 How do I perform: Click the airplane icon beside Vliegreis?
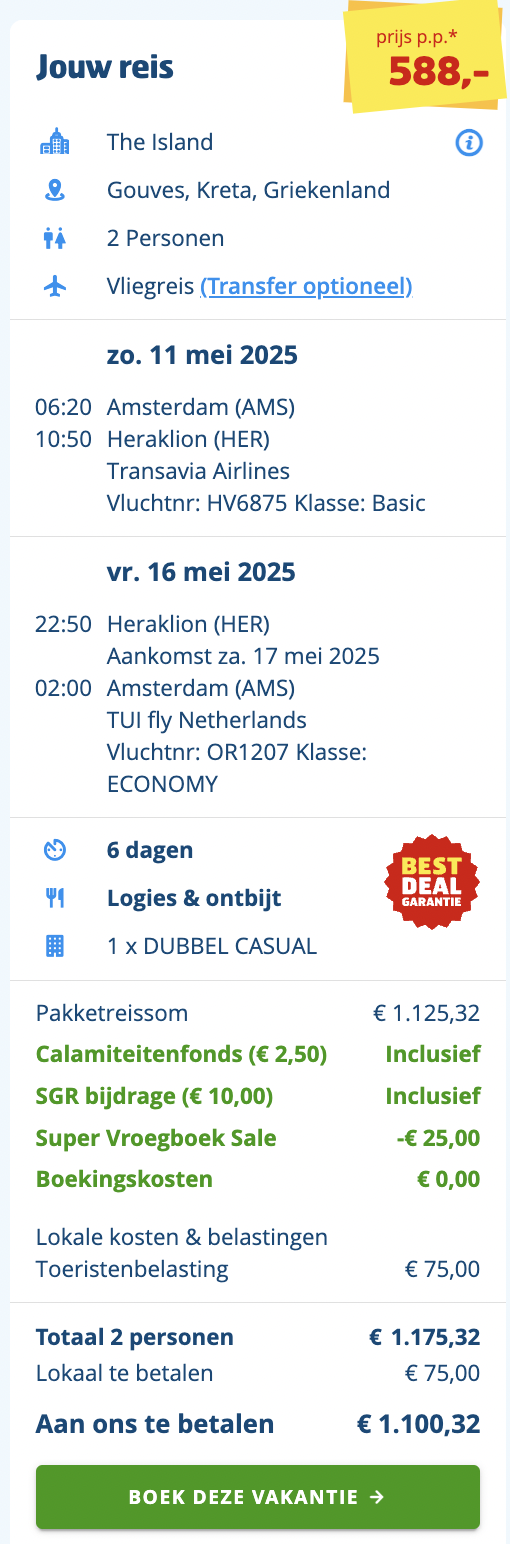click(55, 287)
